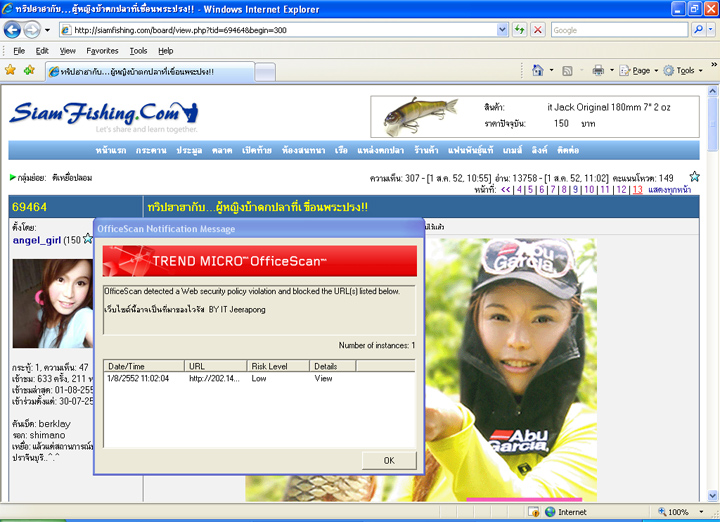720x522 pixels.
Task: Click the vertical scrollbar up arrow
Action: 713,91
